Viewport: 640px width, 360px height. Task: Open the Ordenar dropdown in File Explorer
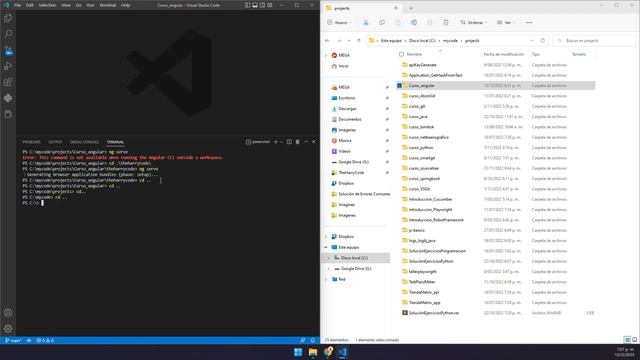pos(473,22)
